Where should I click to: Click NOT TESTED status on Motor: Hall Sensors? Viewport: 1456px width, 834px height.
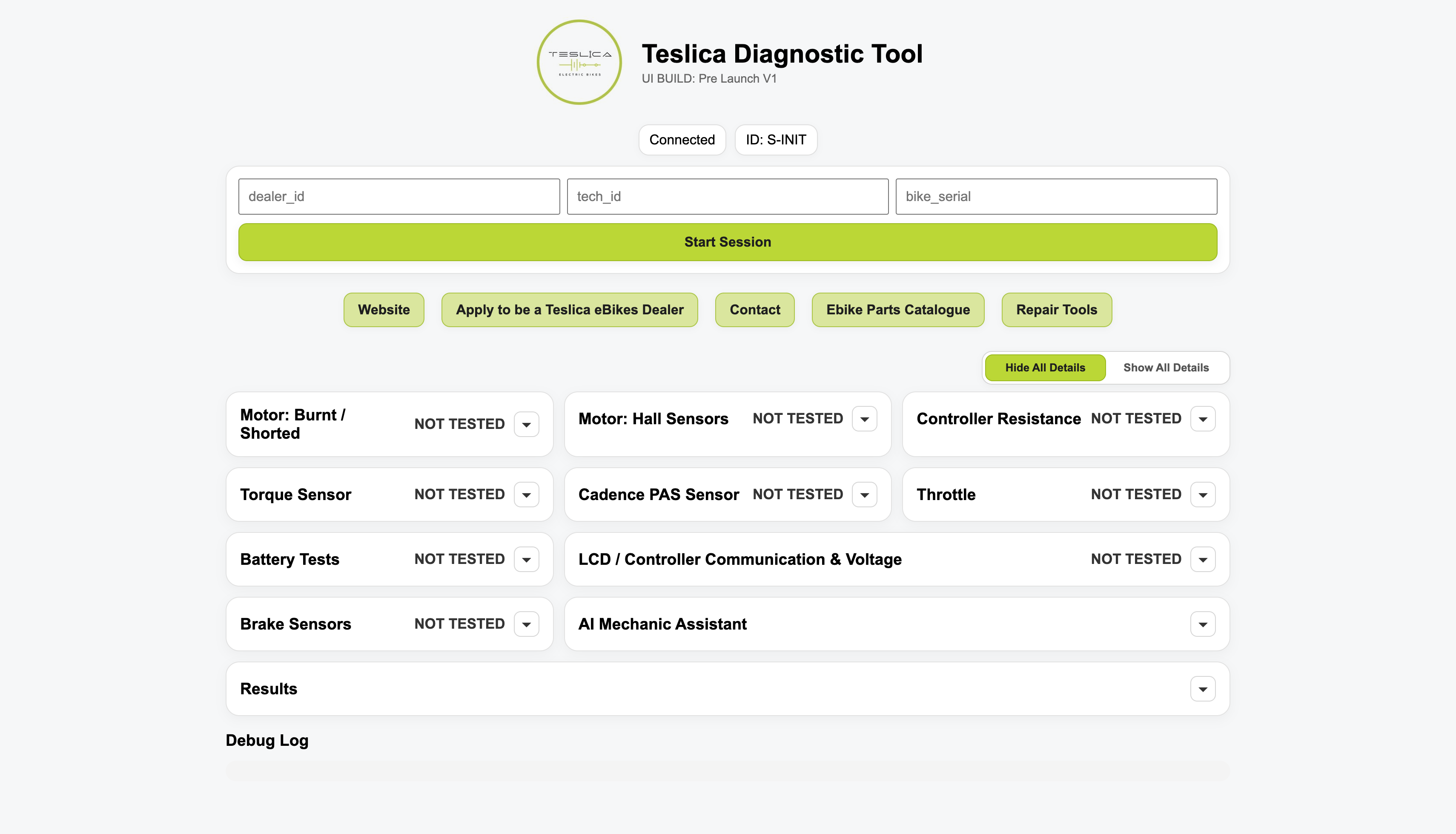tap(798, 419)
